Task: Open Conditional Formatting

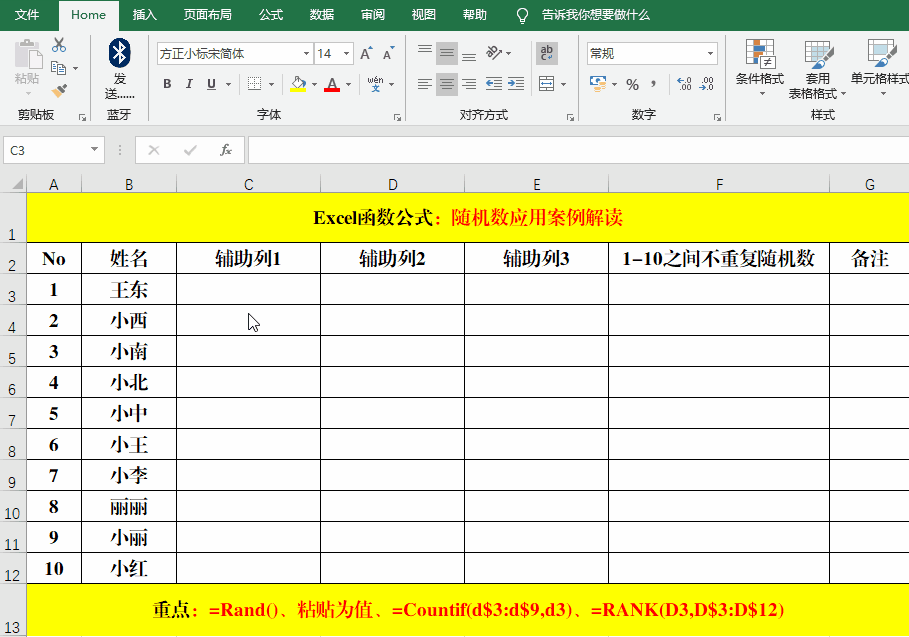Action: 760,68
